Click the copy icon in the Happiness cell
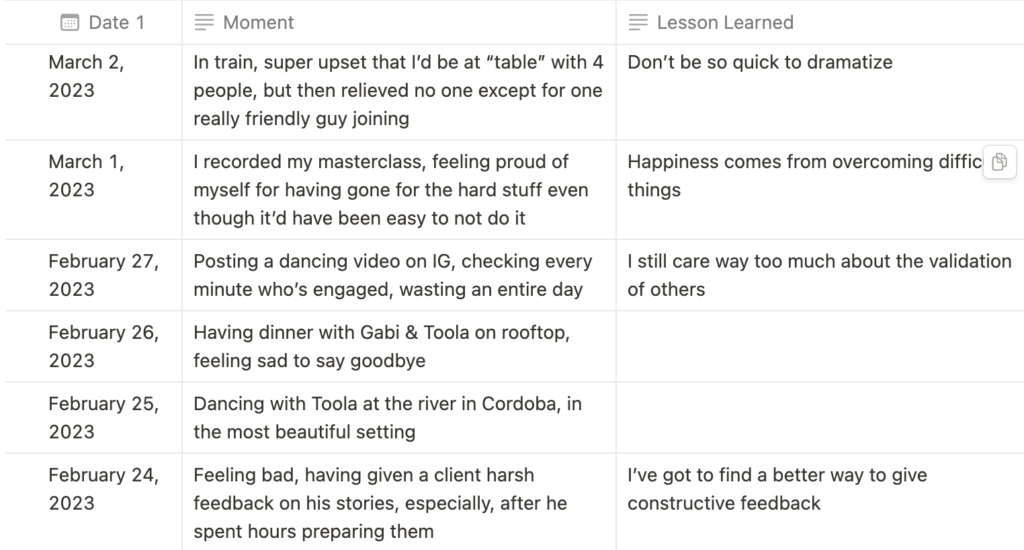The width and height of the screenshot is (1024, 550). (999, 162)
